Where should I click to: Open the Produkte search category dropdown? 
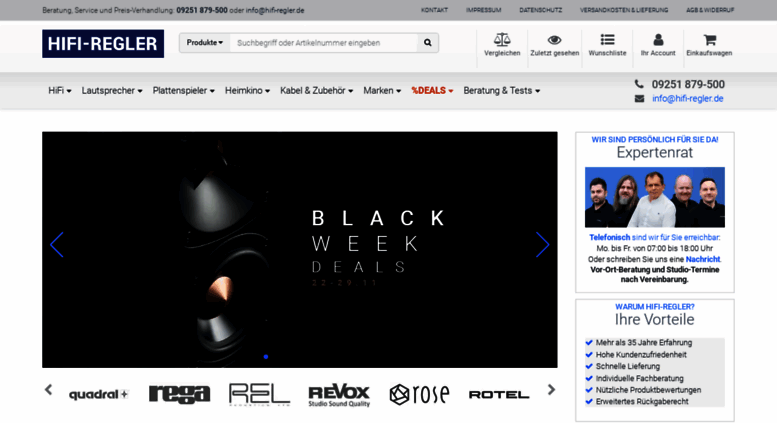pyautogui.click(x=205, y=43)
